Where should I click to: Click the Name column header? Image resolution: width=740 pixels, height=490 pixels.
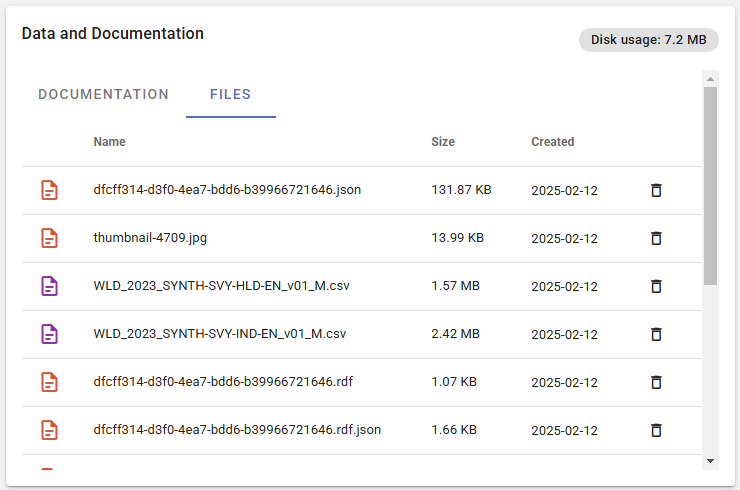pyautogui.click(x=109, y=142)
